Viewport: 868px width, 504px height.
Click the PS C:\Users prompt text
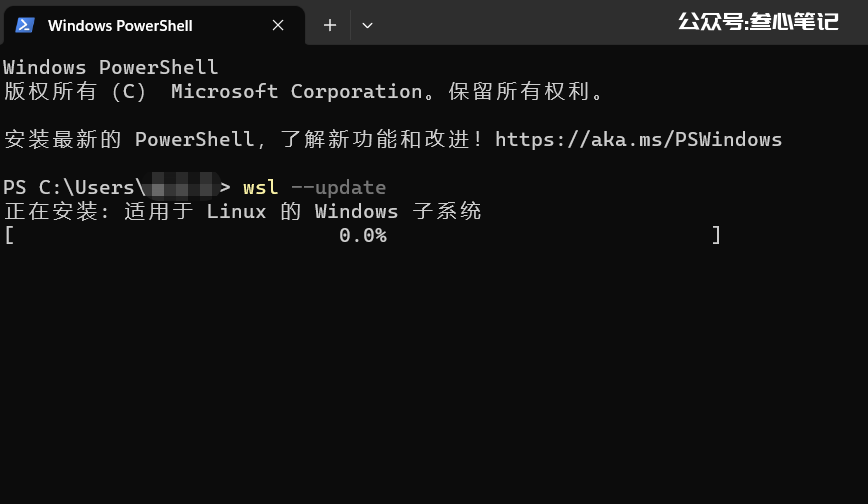coord(74,187)
